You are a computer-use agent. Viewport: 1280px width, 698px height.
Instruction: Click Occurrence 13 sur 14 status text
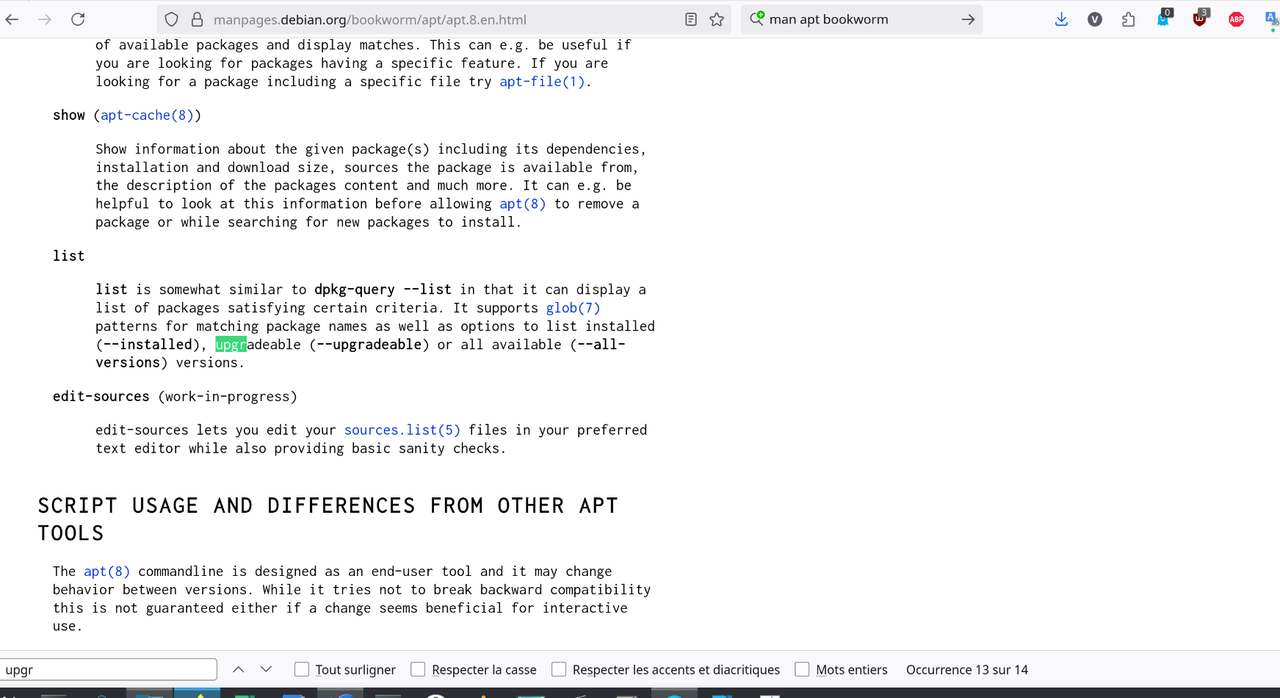click(x=967, y=669)
